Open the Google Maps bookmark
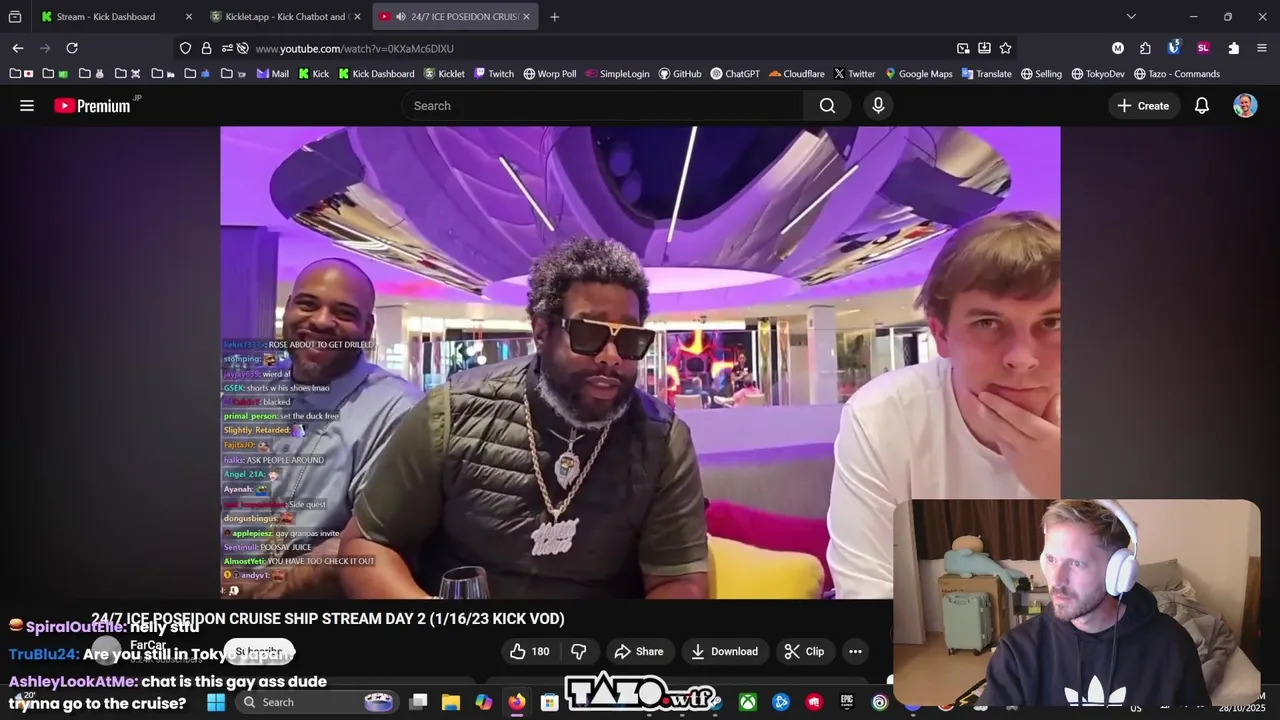Viewport: 1280px width, 720px height. [918, 73]
